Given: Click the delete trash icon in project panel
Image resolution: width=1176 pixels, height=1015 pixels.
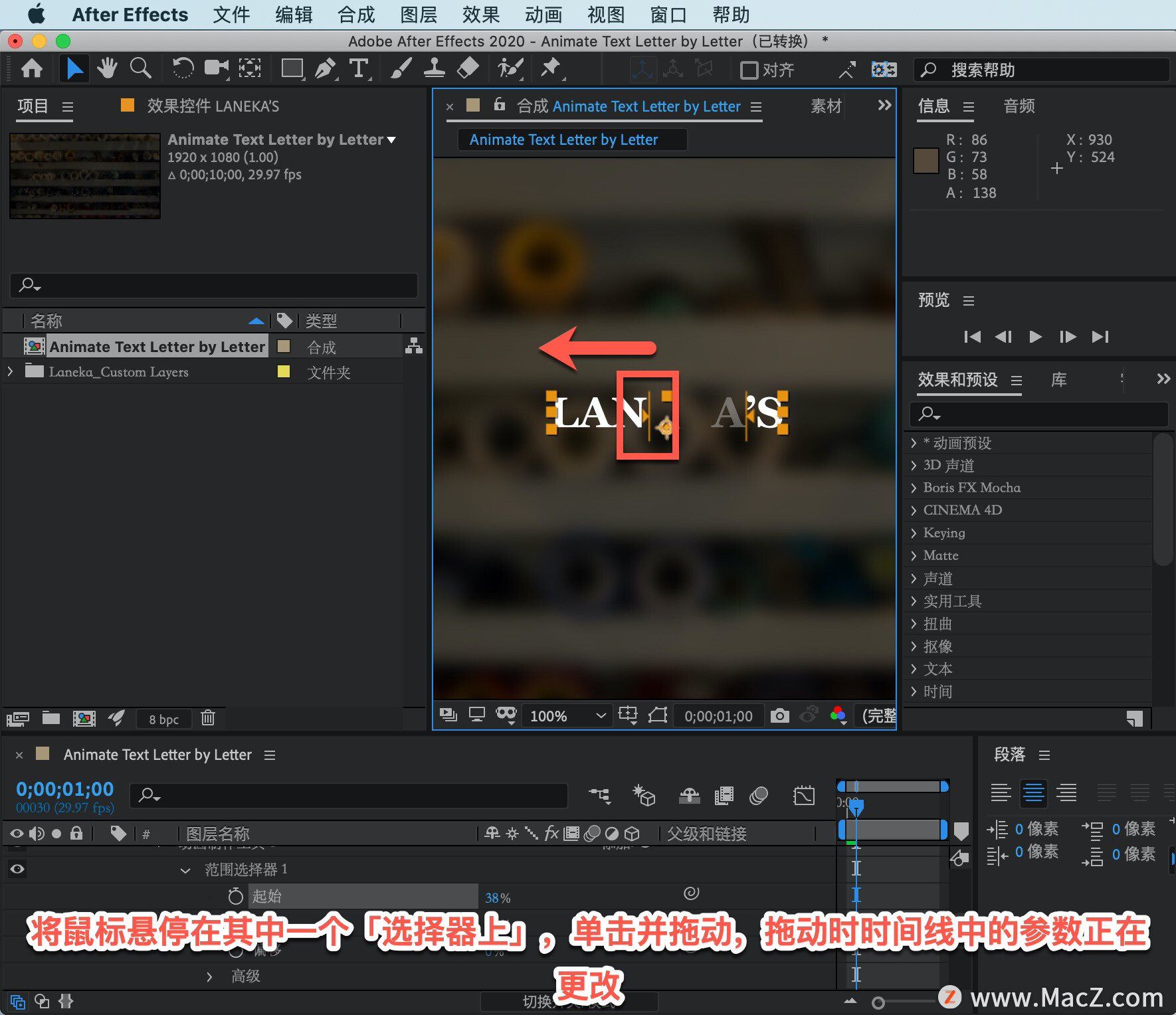Looking at the screenshot, I should (x=208, y=718).
